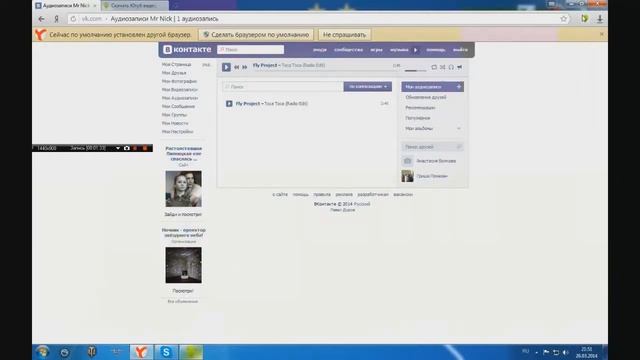
Task: Toggle the status broadcast megaphone icon
Action: click(460, 67)
